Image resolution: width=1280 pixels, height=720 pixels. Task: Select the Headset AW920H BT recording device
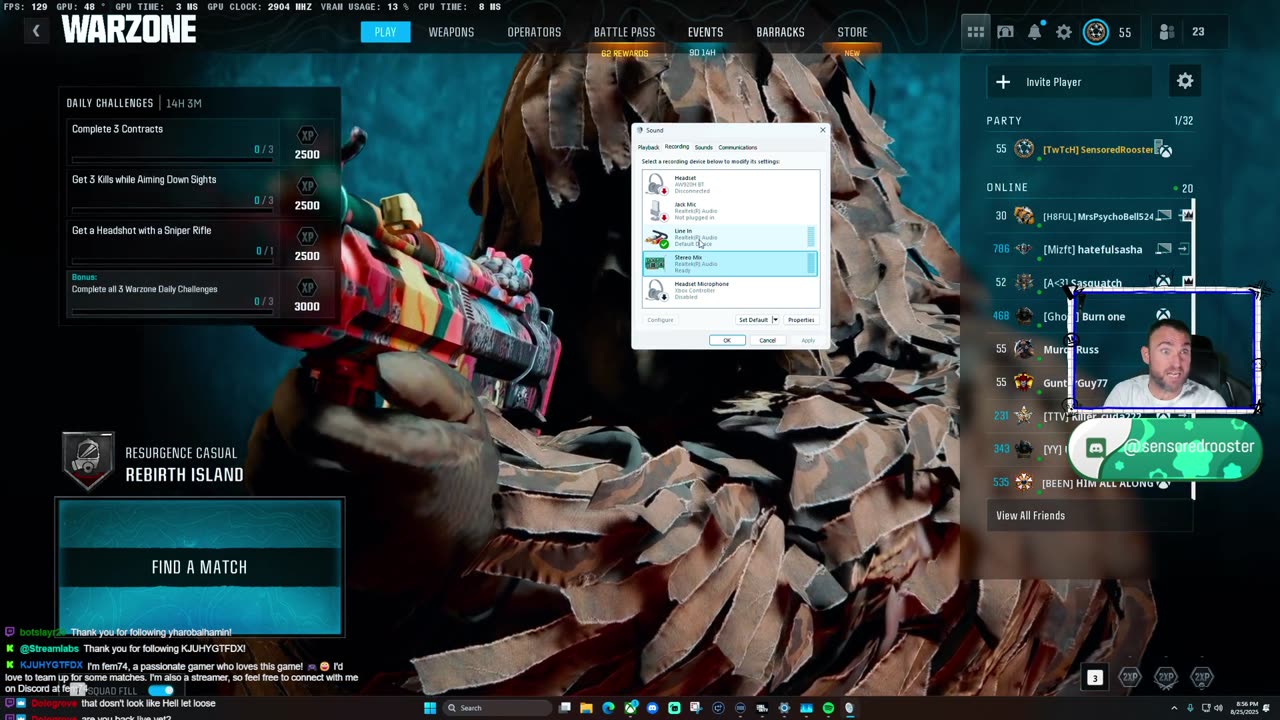pyautogui.click(x=730, y=184)
